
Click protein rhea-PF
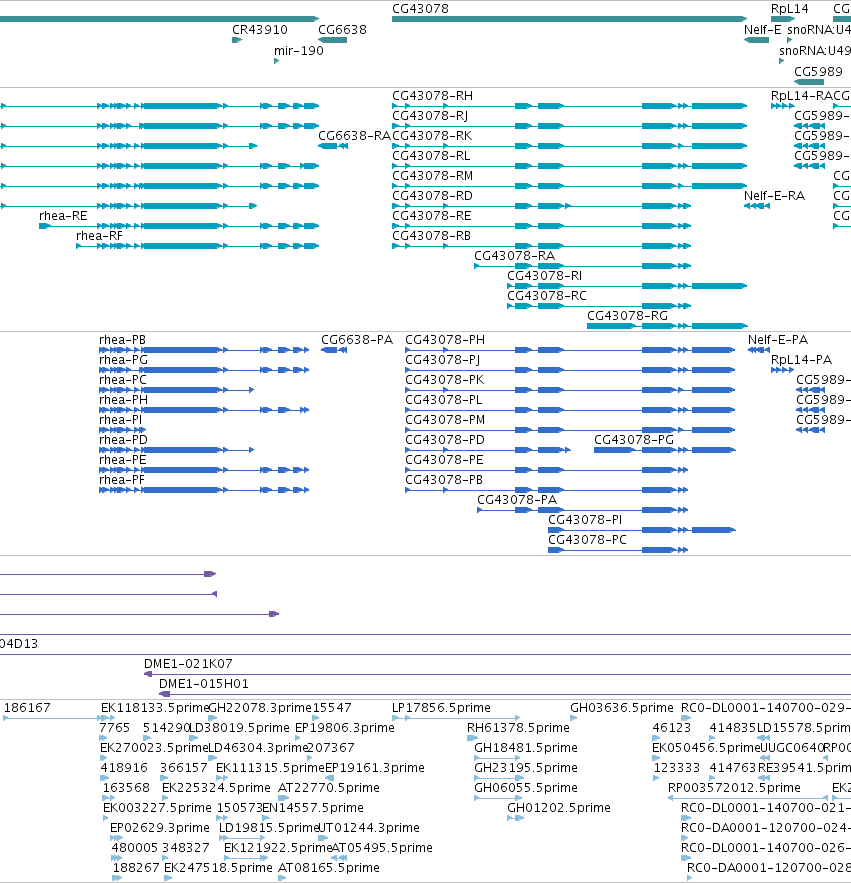coord(204,490)
